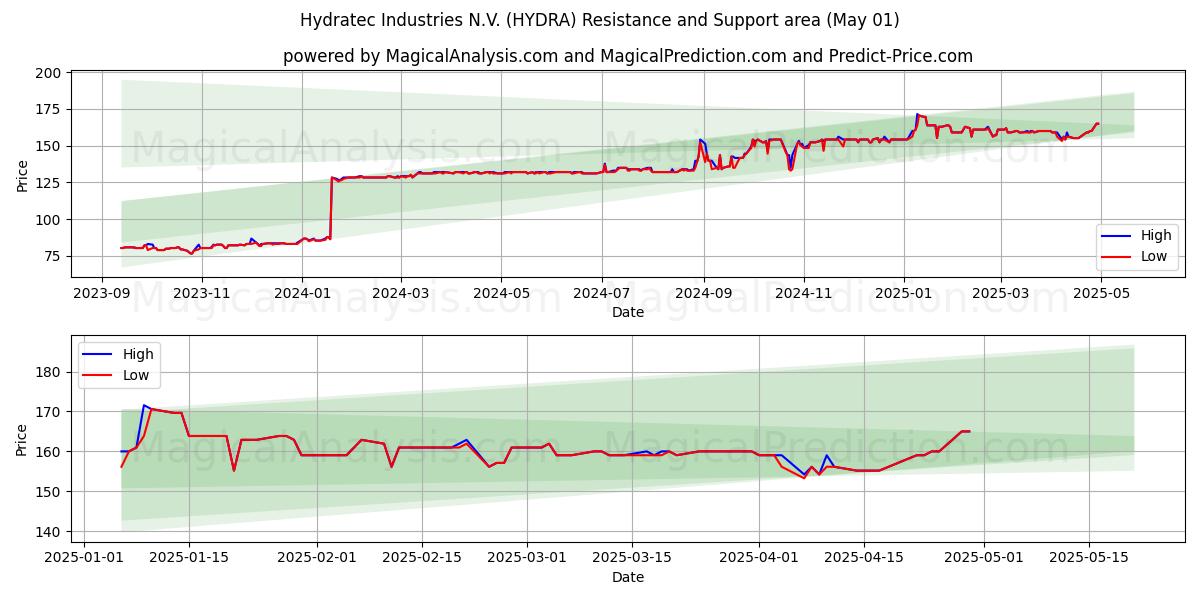Click the 2025-05 tick label

pyautogui.click(x=1101, y=293)
